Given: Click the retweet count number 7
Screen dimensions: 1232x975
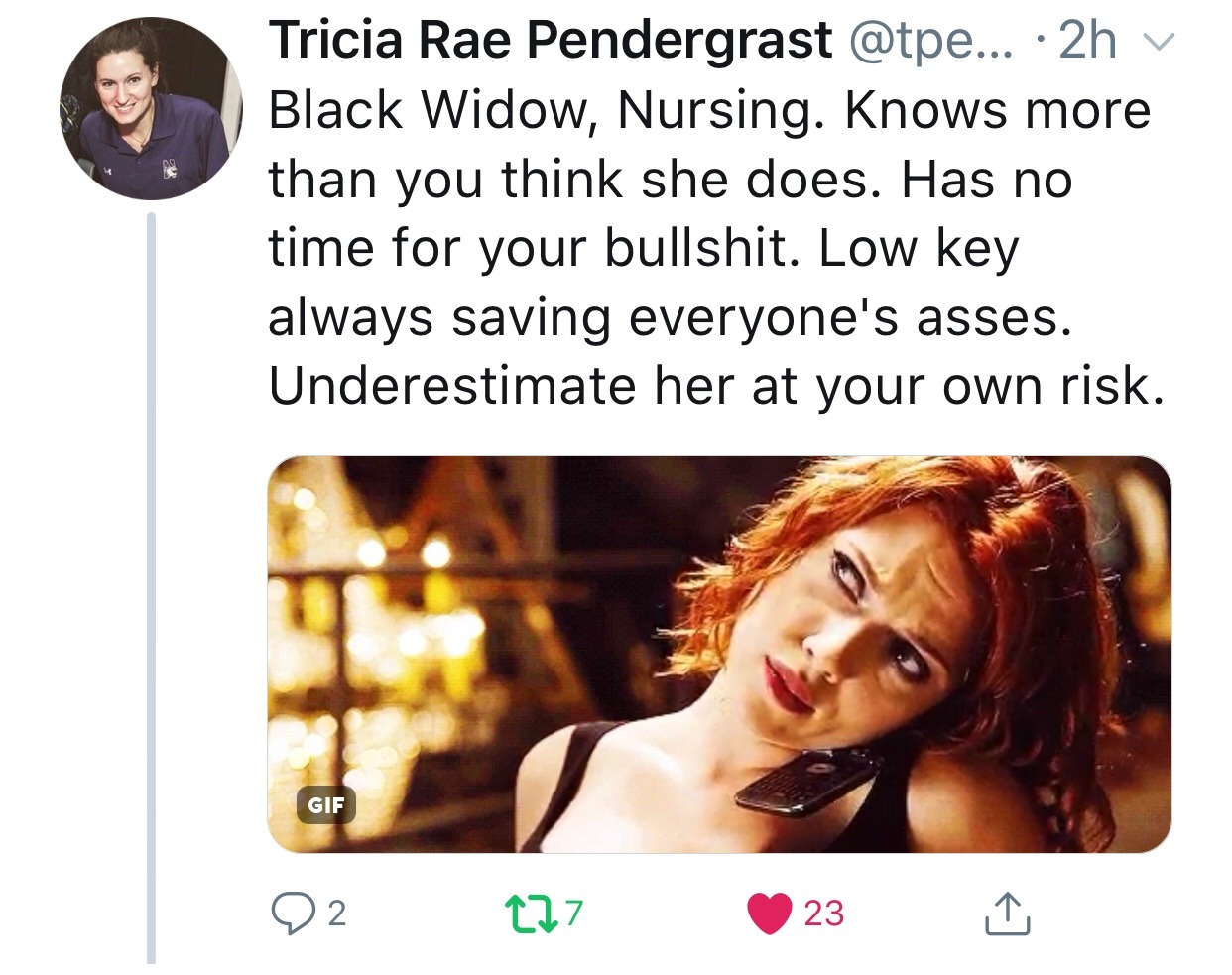Looking at the screenshot, I should click(x=574, y=913).
